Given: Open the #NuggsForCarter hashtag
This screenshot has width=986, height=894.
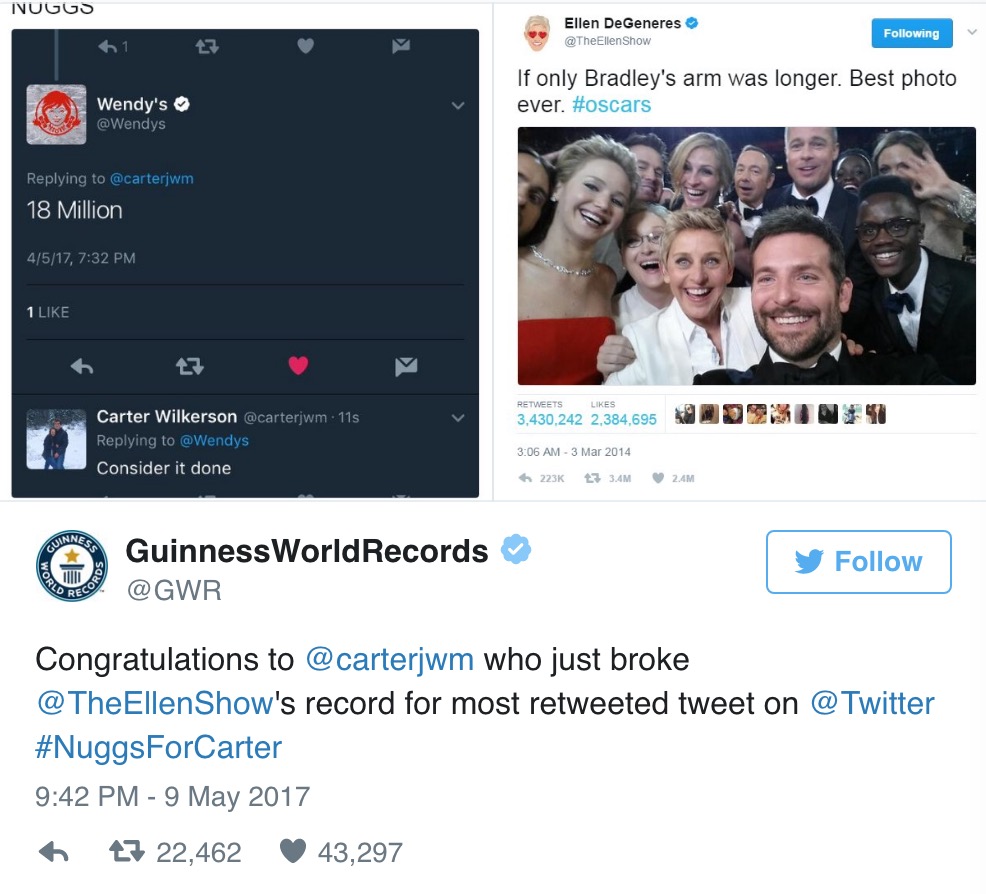Looking at the screenshot, I should point(159,747).
